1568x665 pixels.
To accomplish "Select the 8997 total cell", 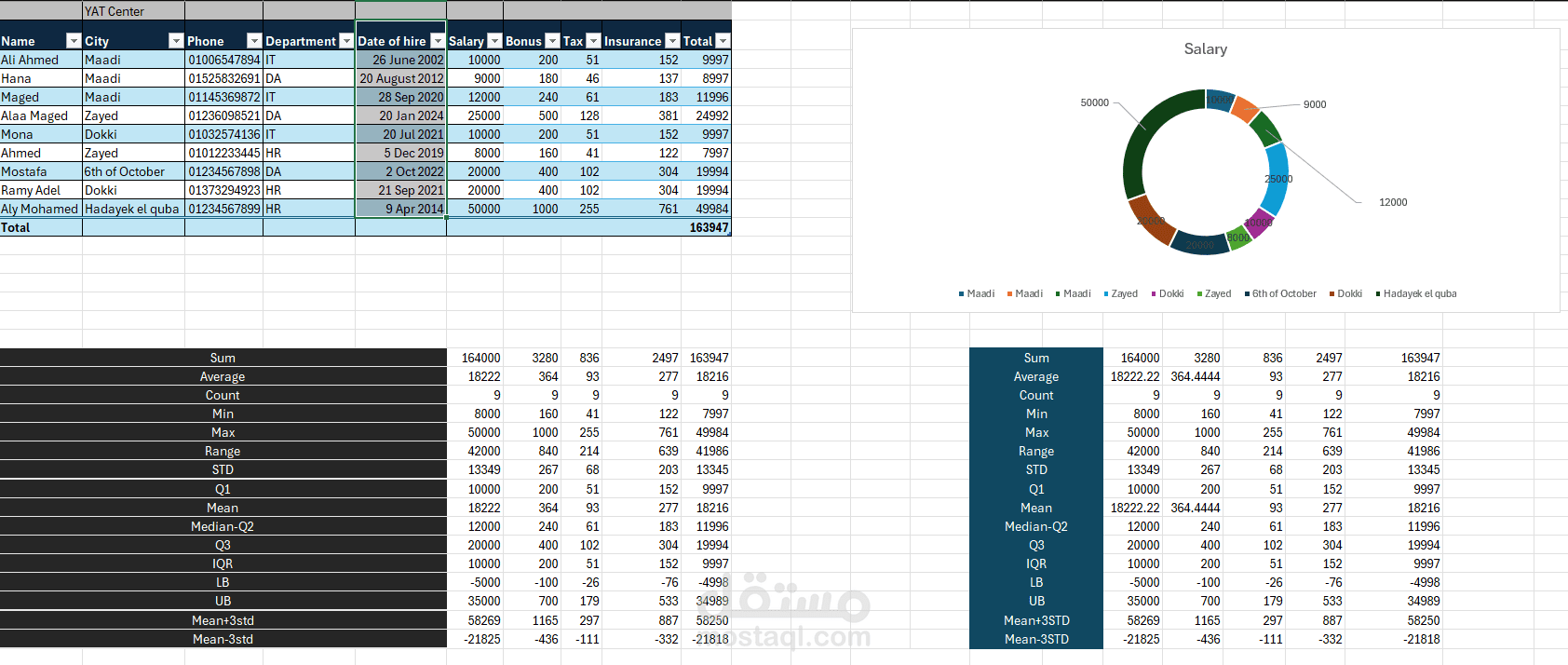I will pyautogui.click(x=706, y=78).
